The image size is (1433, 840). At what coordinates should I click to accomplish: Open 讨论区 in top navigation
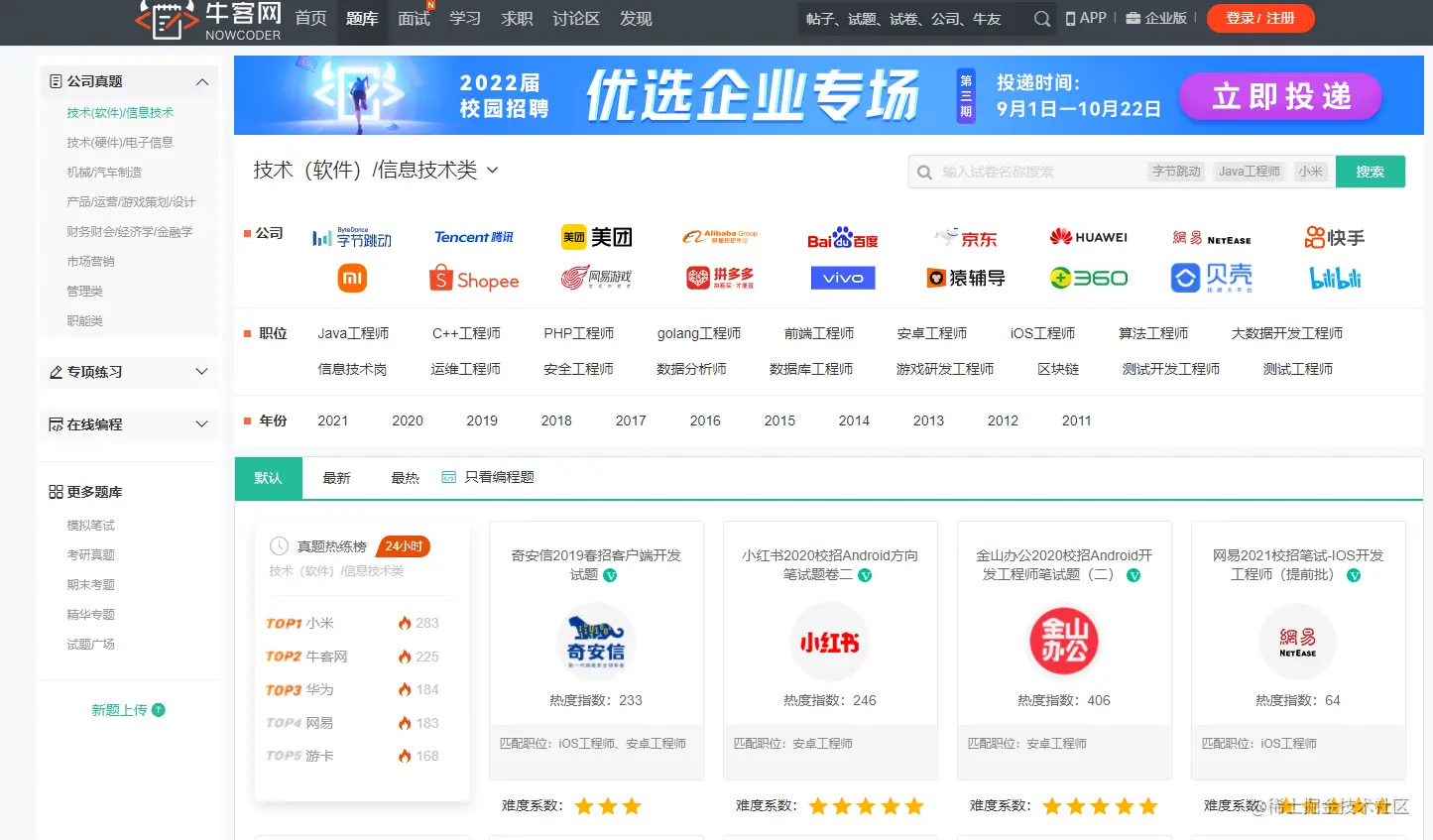576,19
